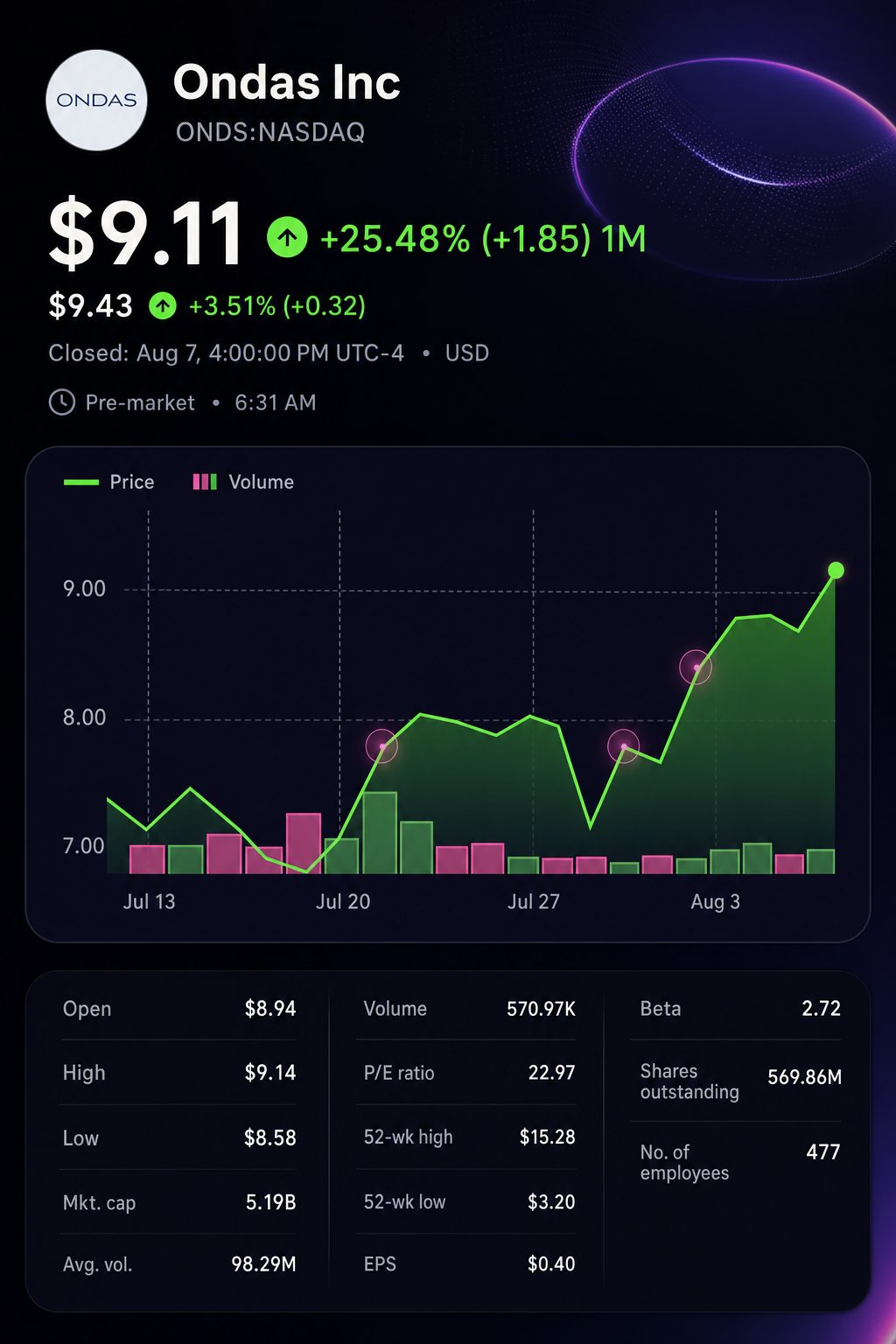The width and height of the screenshot is (896, 1344).
Task: Click the Open row label
Action: tap(87, 1009)
